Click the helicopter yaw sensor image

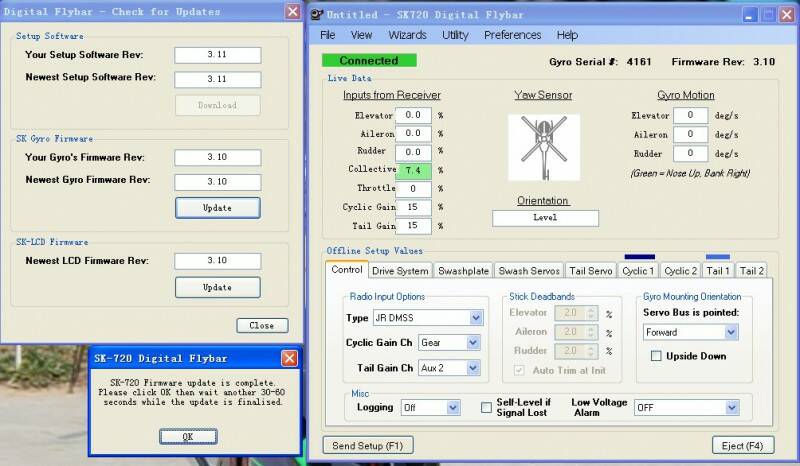click(544, 148)
